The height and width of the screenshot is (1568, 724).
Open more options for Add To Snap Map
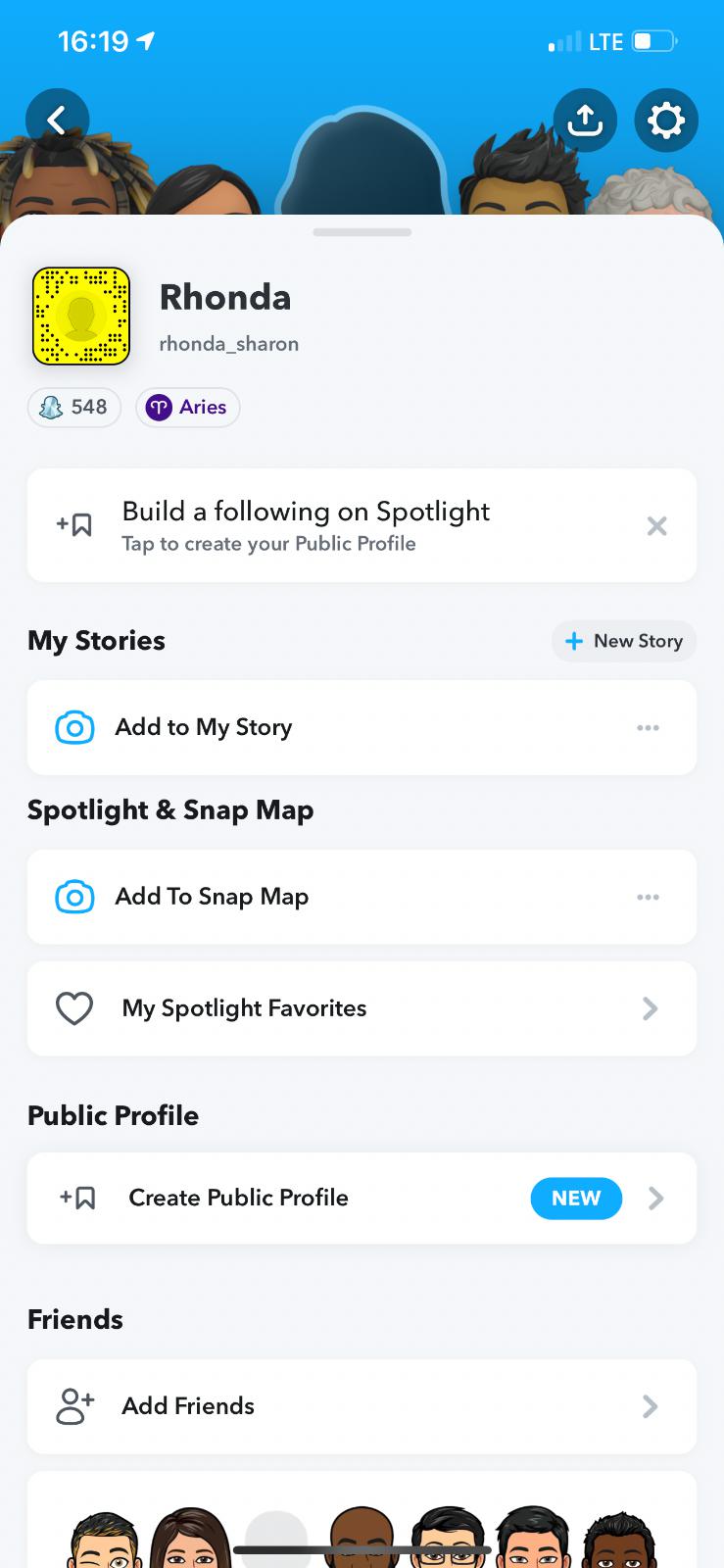coord(648,897)
